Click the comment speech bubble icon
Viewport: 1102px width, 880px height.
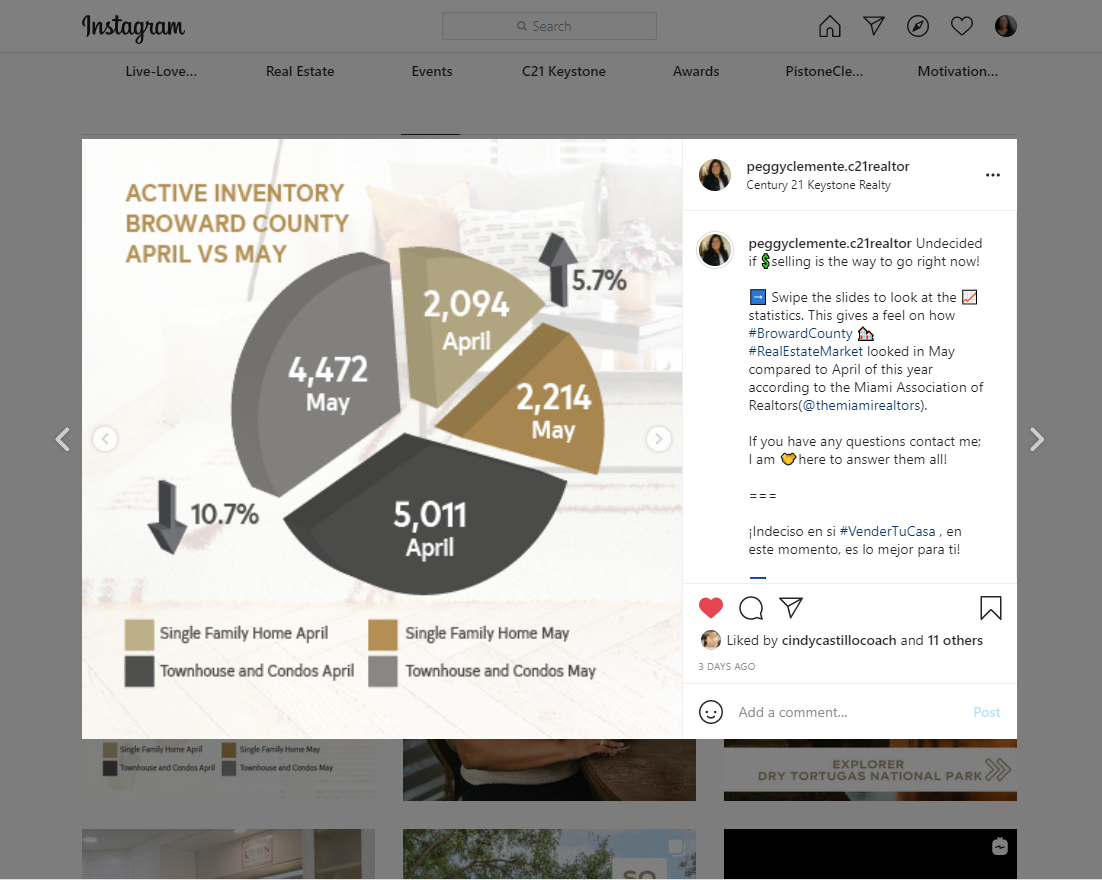pyautogui.click(x=751, y=608)
